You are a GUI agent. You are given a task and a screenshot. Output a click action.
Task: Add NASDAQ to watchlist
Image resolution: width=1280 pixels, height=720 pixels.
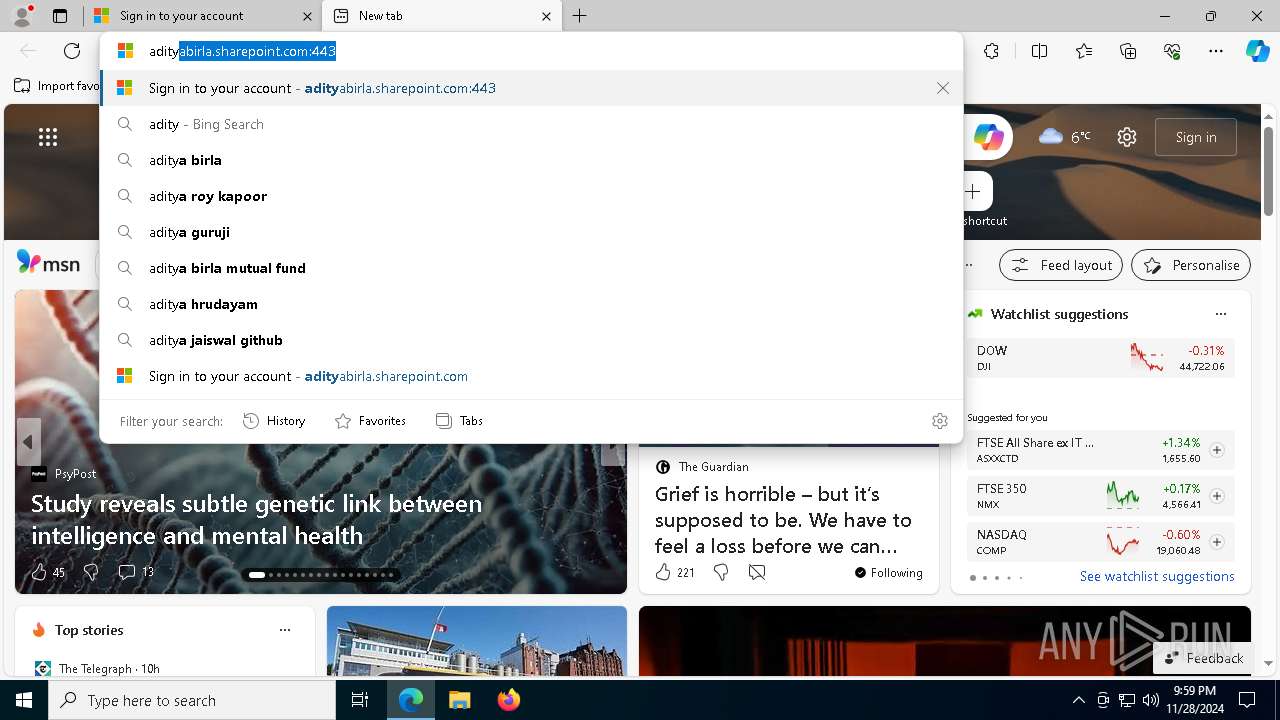1216,542
